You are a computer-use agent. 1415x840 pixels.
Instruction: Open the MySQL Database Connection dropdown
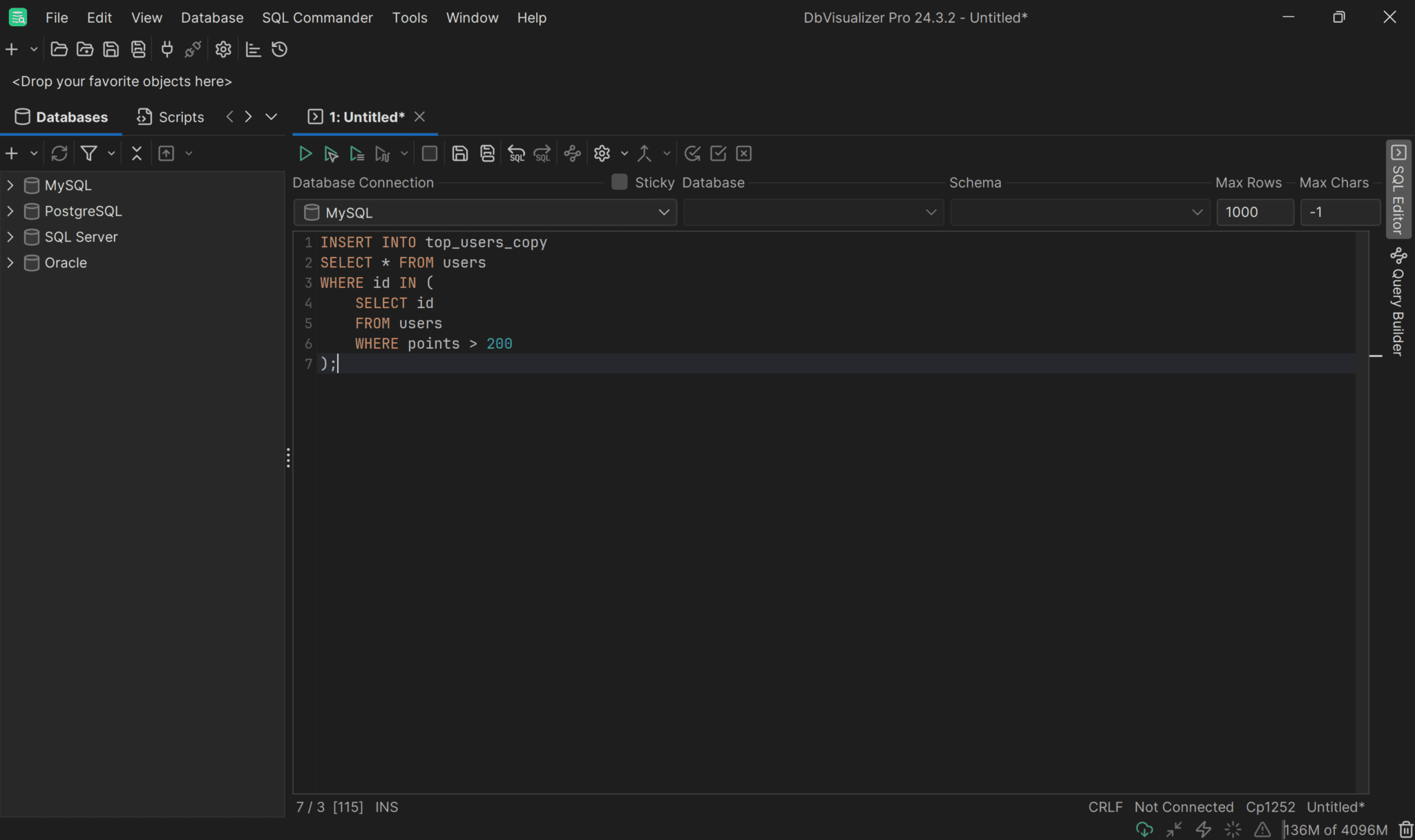662,212
